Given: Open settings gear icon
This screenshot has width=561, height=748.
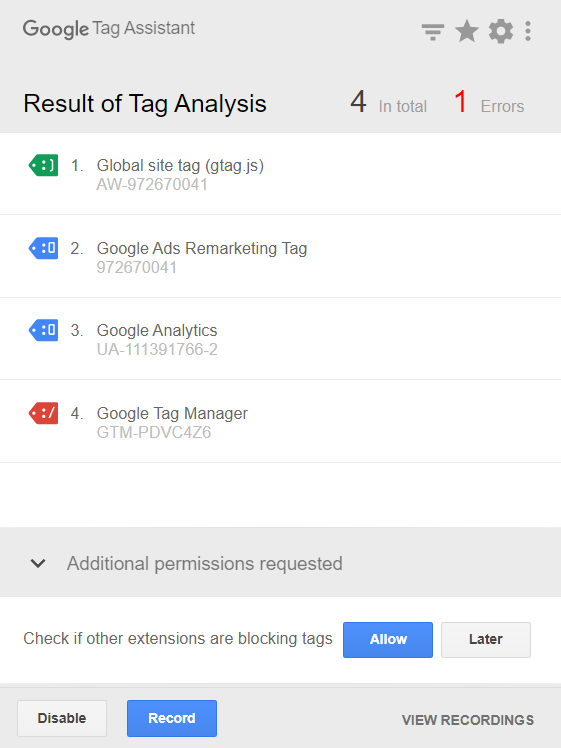Looking at the screenshot, I should pos(501,31).
